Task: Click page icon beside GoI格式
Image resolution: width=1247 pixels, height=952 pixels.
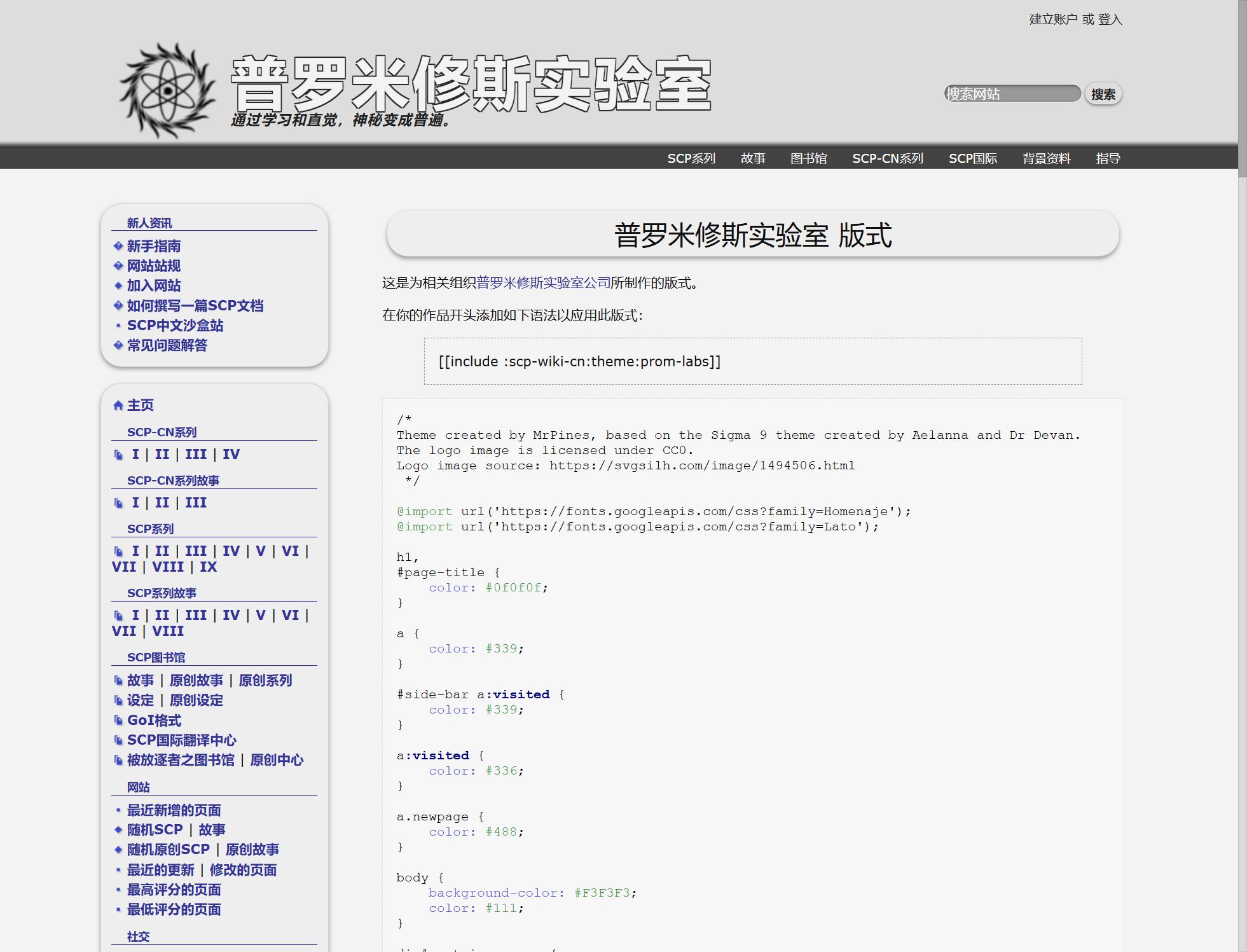Action: 118,721
